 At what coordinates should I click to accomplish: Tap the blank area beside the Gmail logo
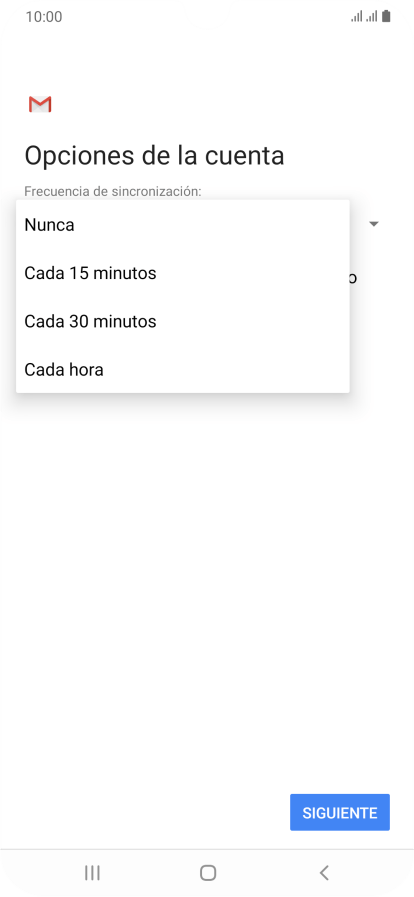[229, 105]
